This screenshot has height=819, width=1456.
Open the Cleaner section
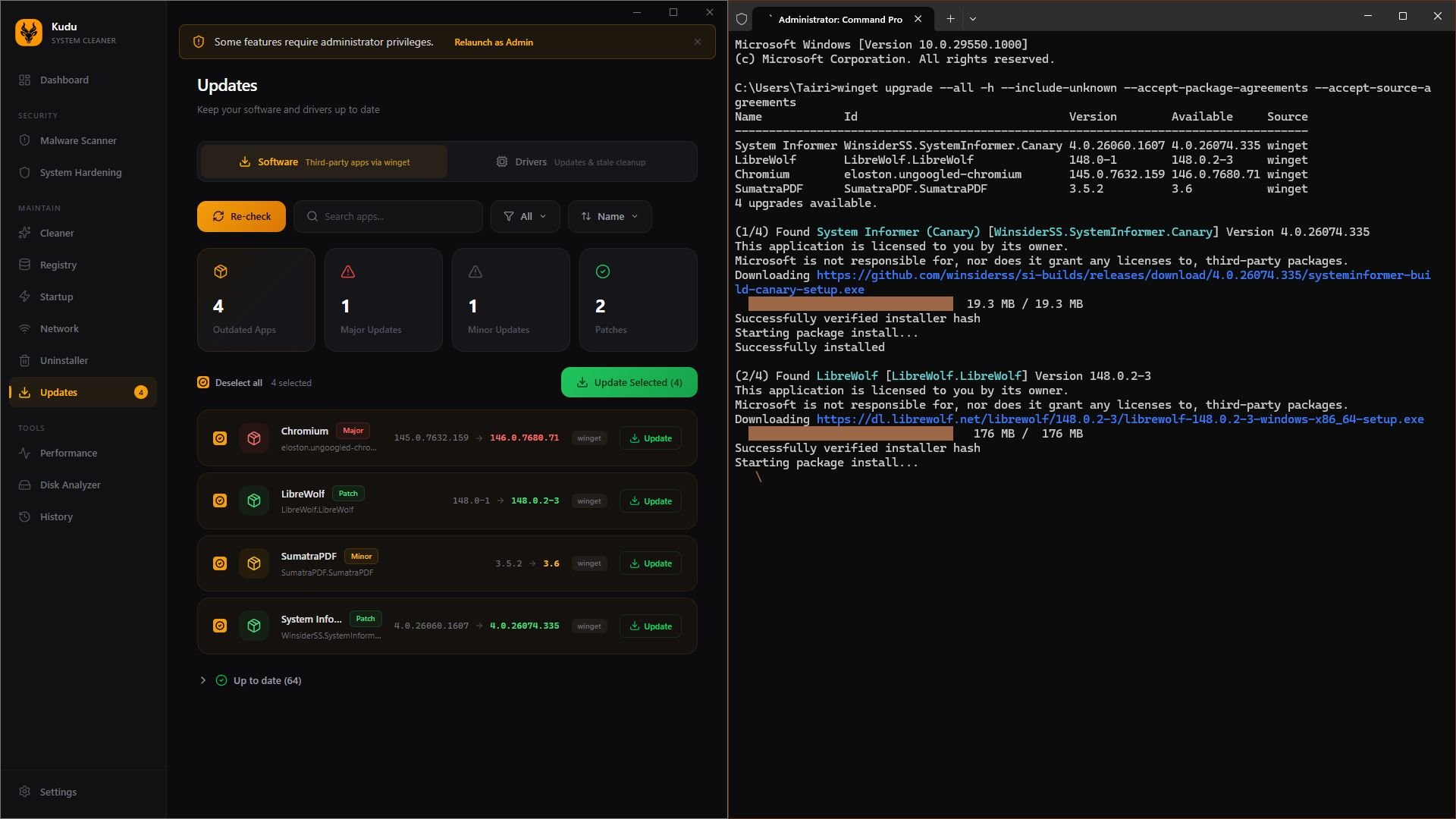point(83,233)
